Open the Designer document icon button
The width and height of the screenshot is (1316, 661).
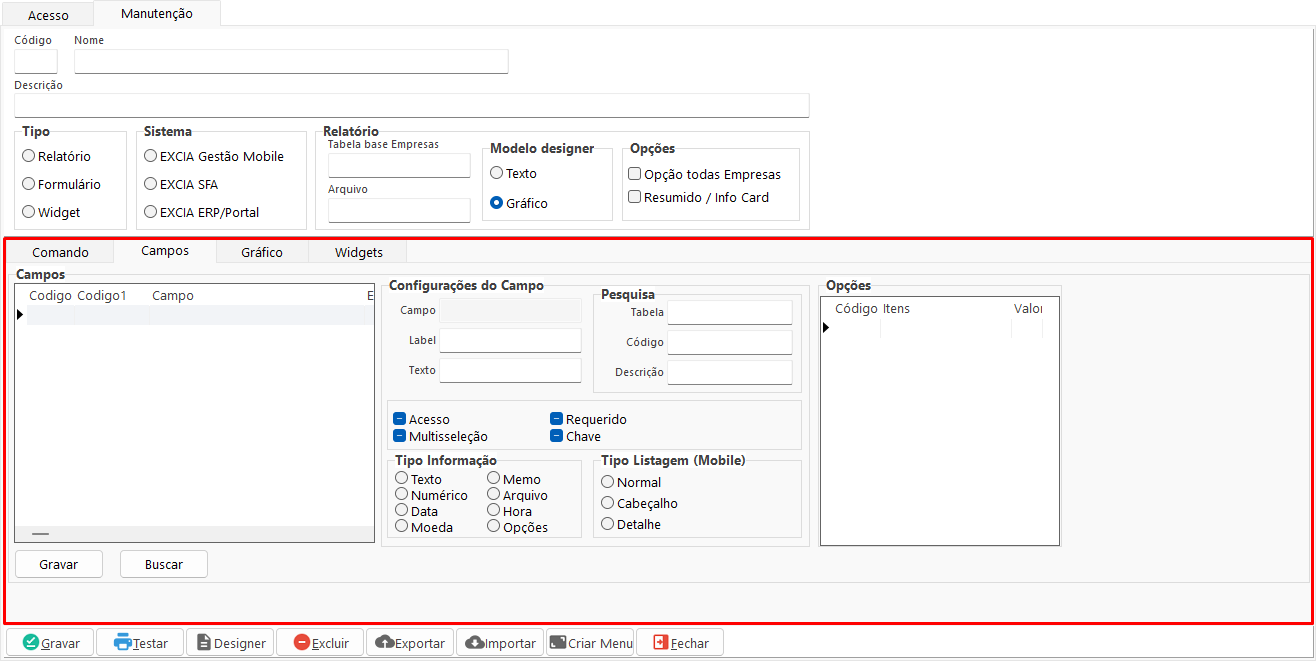pos(203,643)
